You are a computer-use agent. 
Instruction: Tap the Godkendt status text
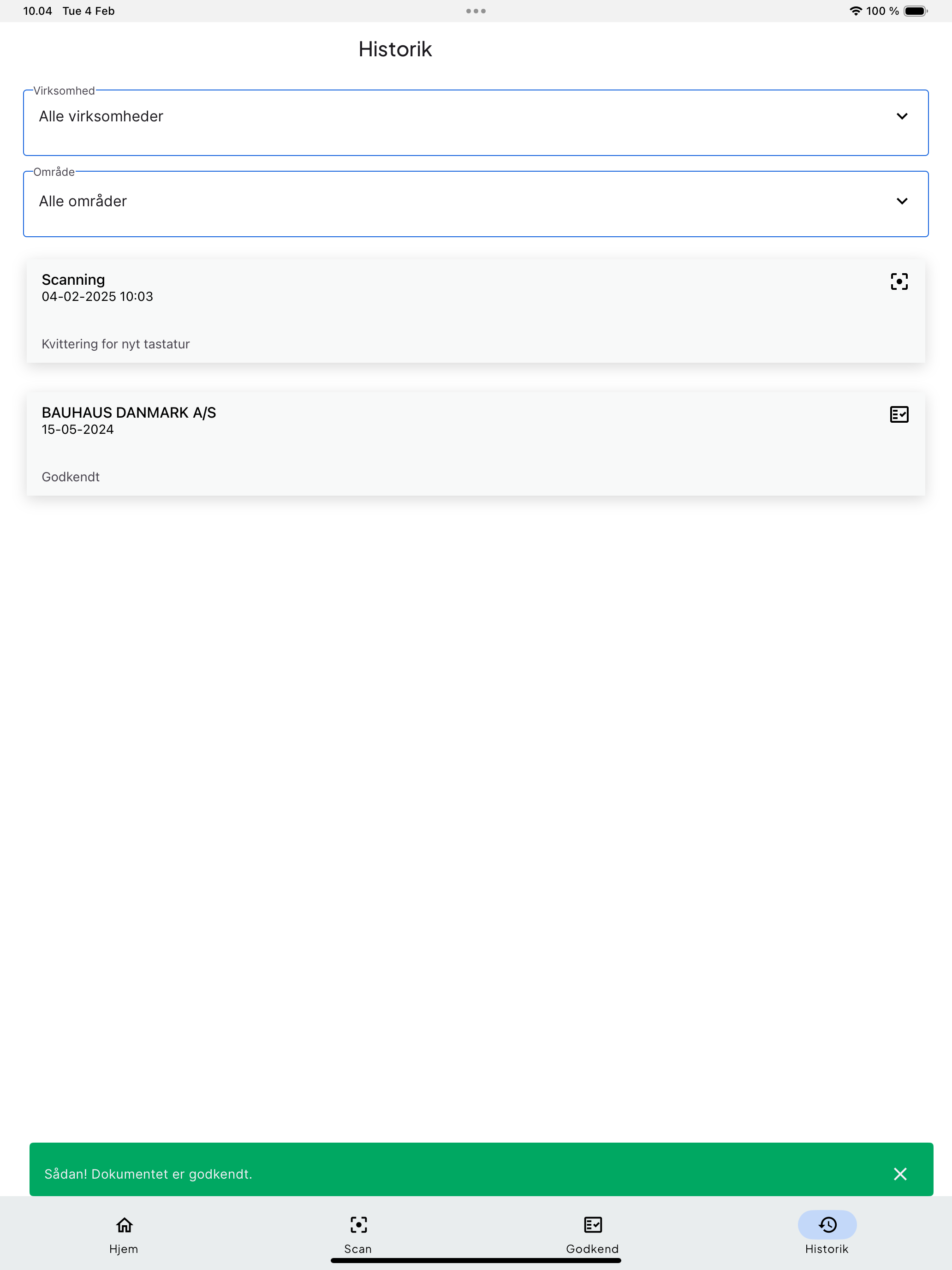(71, 477)
